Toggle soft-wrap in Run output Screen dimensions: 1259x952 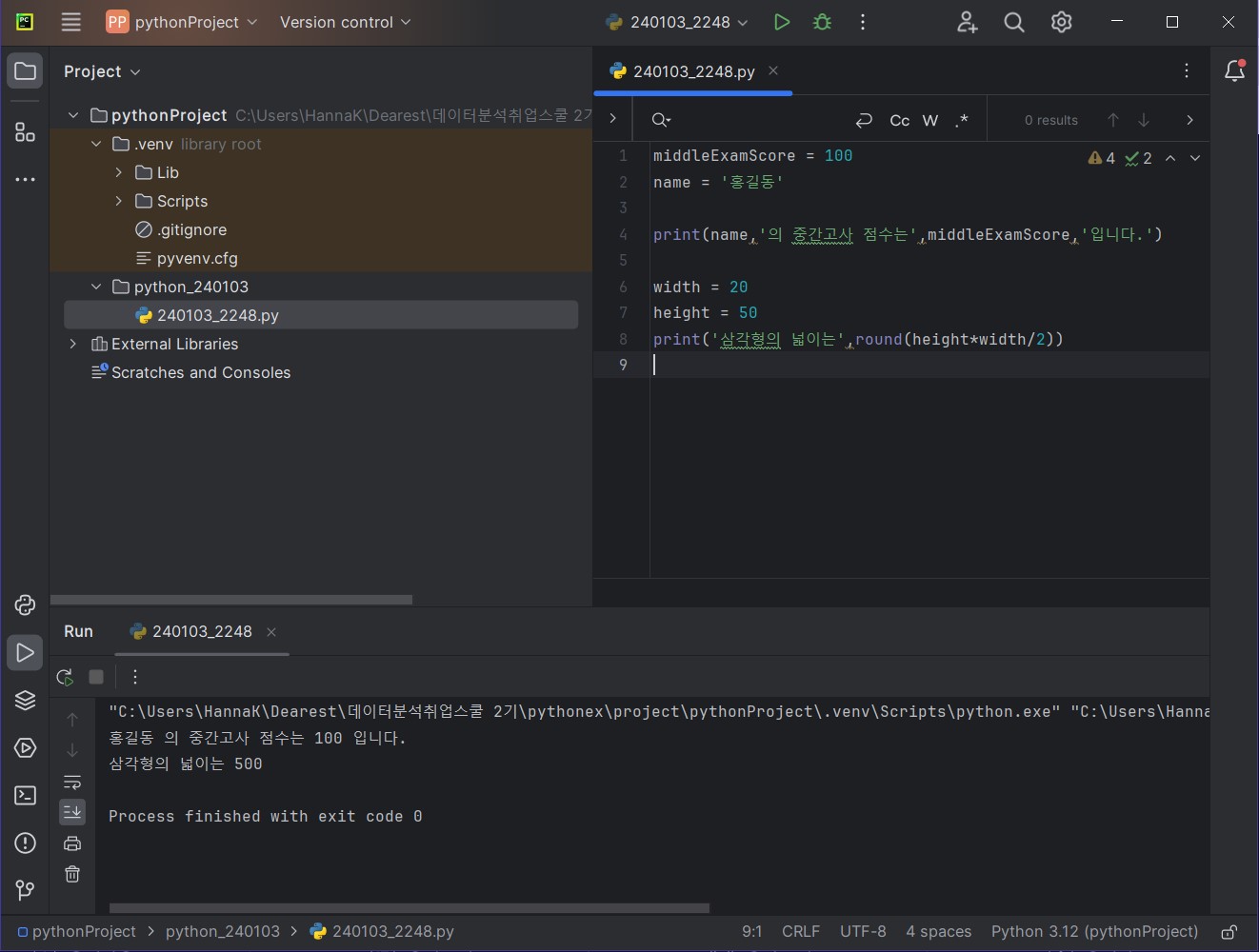(x=72, y=782)
